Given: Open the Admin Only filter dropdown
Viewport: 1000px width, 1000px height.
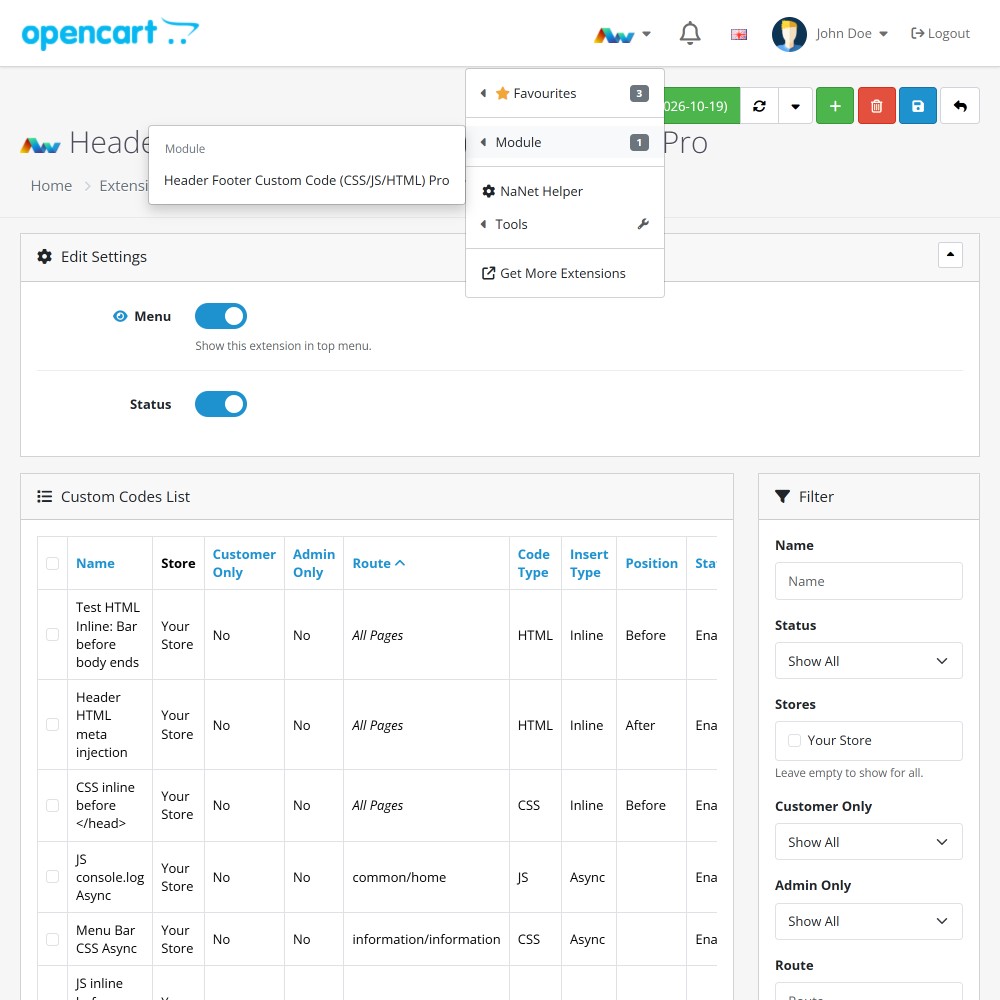Looking at the screenshot, I should [x=868, y=922].
